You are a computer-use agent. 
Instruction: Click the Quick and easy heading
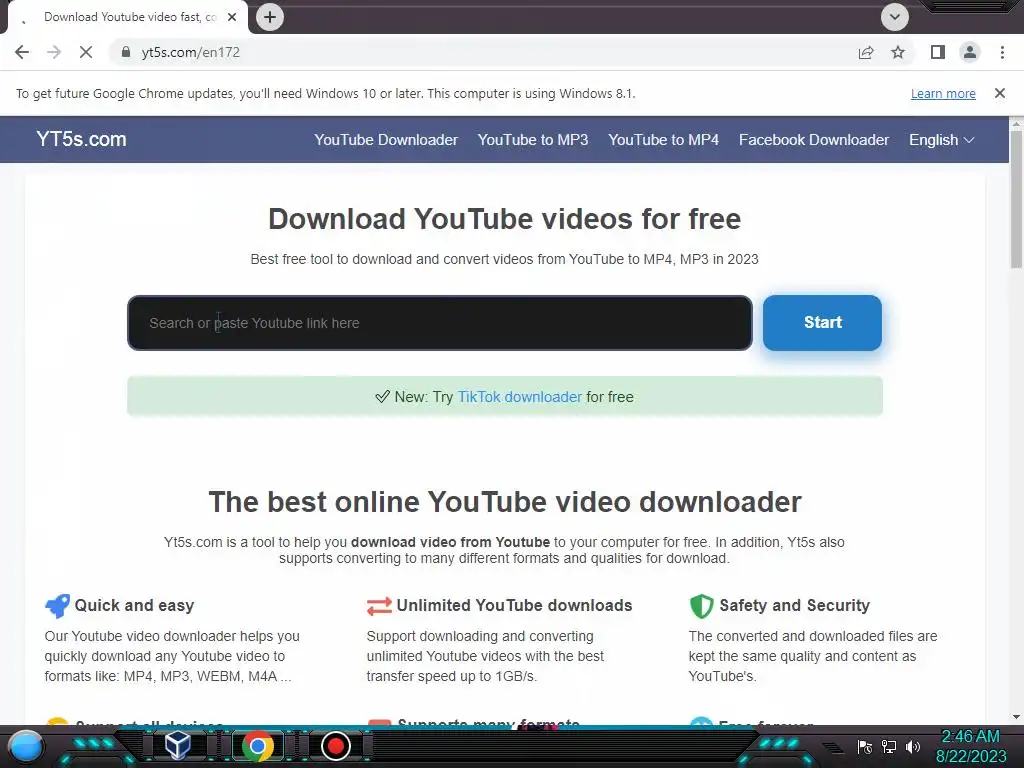tap(134, 605)
